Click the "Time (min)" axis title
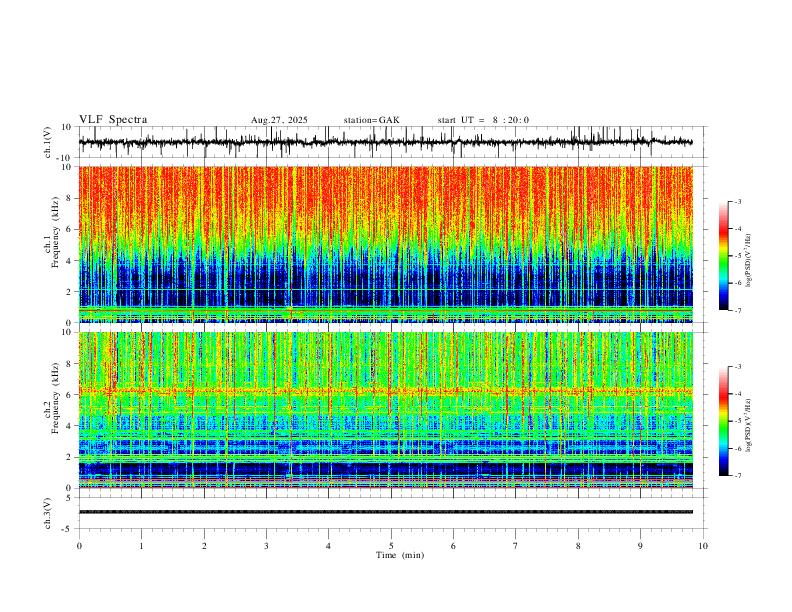Screen dimensions: 792x612 coord(400,555)
